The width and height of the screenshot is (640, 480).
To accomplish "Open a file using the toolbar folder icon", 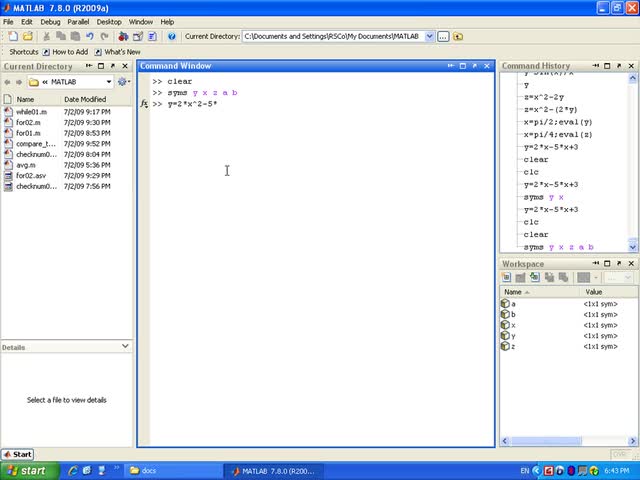I will tap(28, 36).
